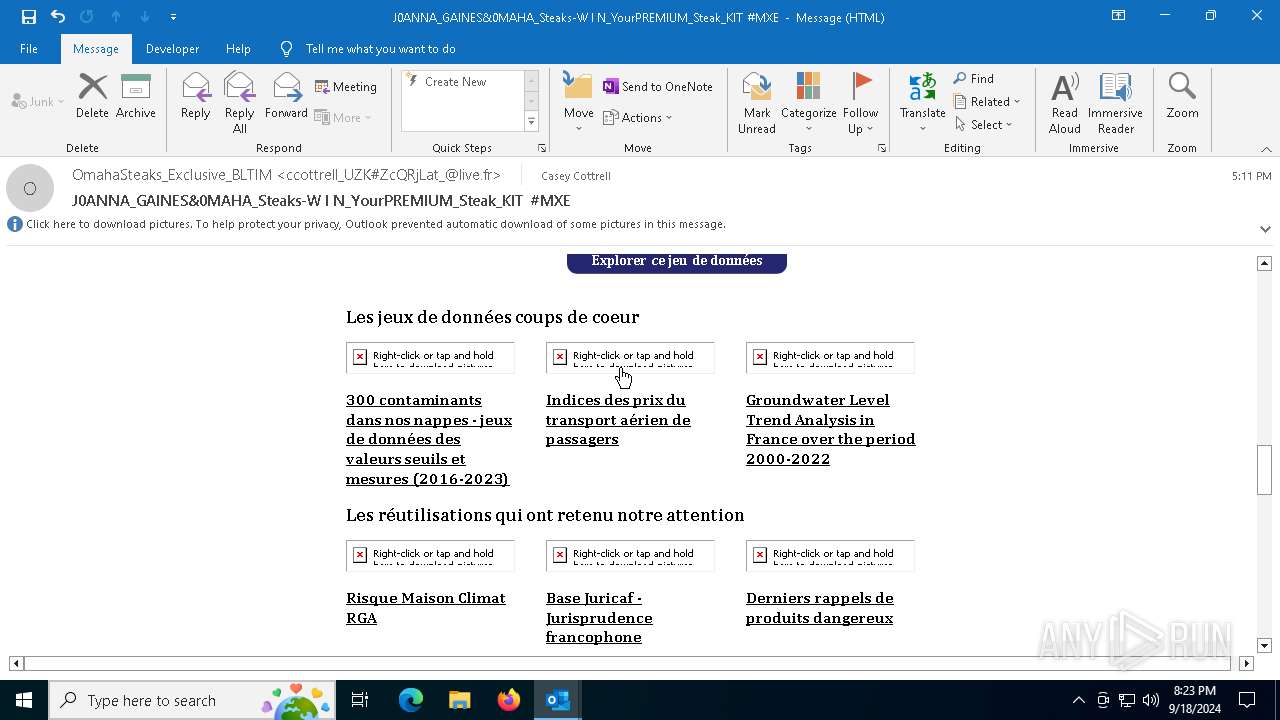This screenshot has height=720, width=1280.
Task: Click the volume icon in system tray
Action: pos(1151,700)
